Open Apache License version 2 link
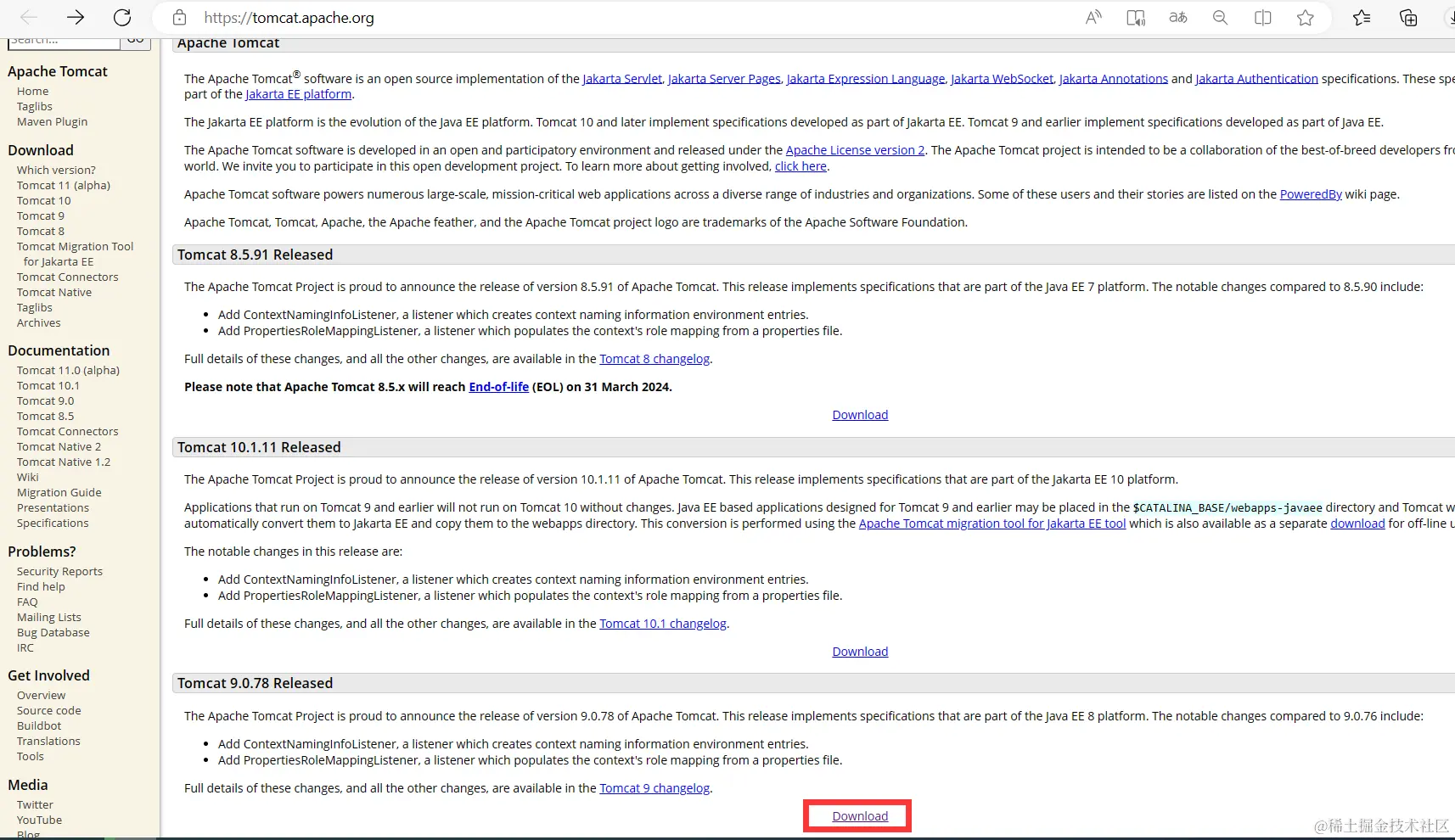The image size is (1455, 840). pos(856,150)
